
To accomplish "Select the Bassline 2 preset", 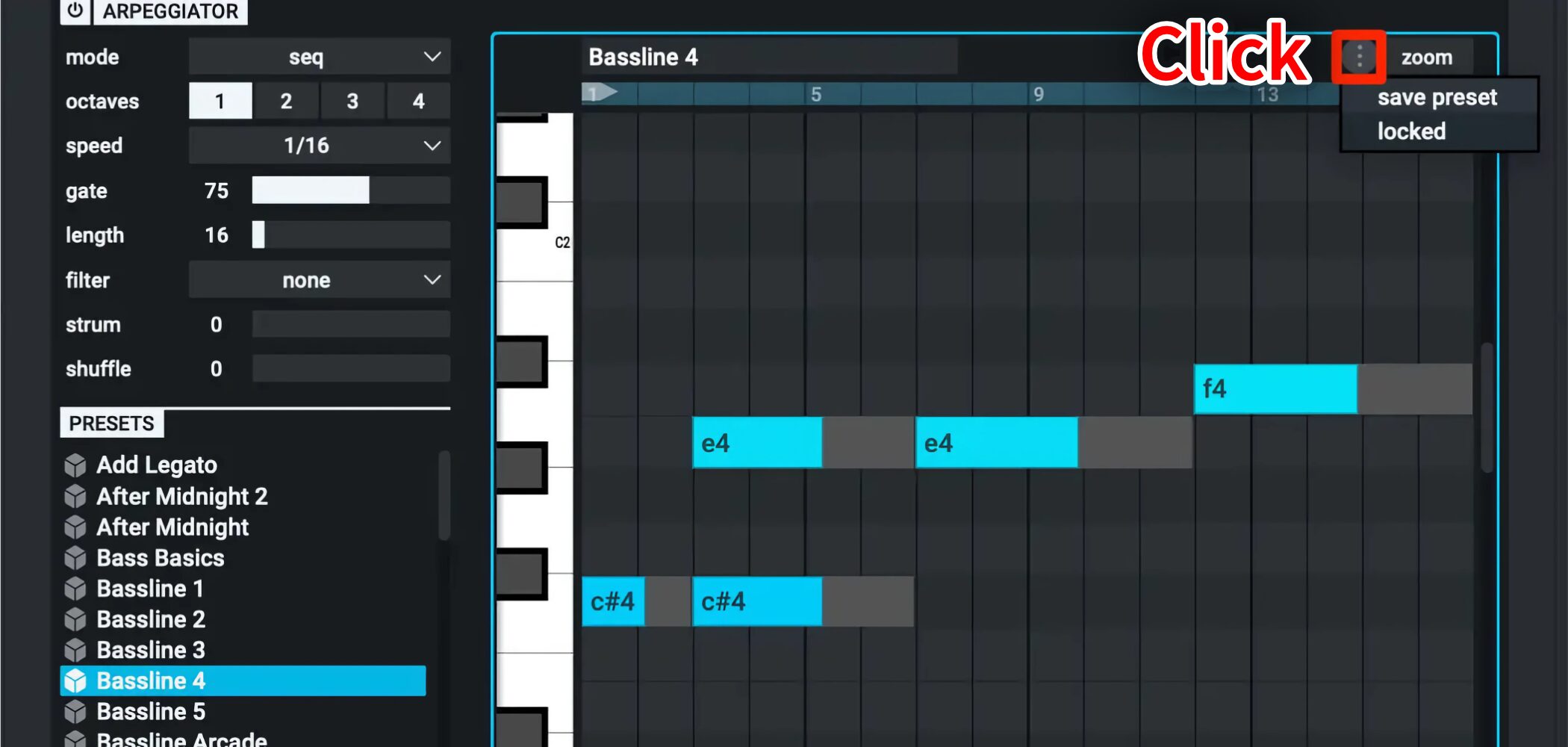I will pyautogui.click(x=243, y=619).
